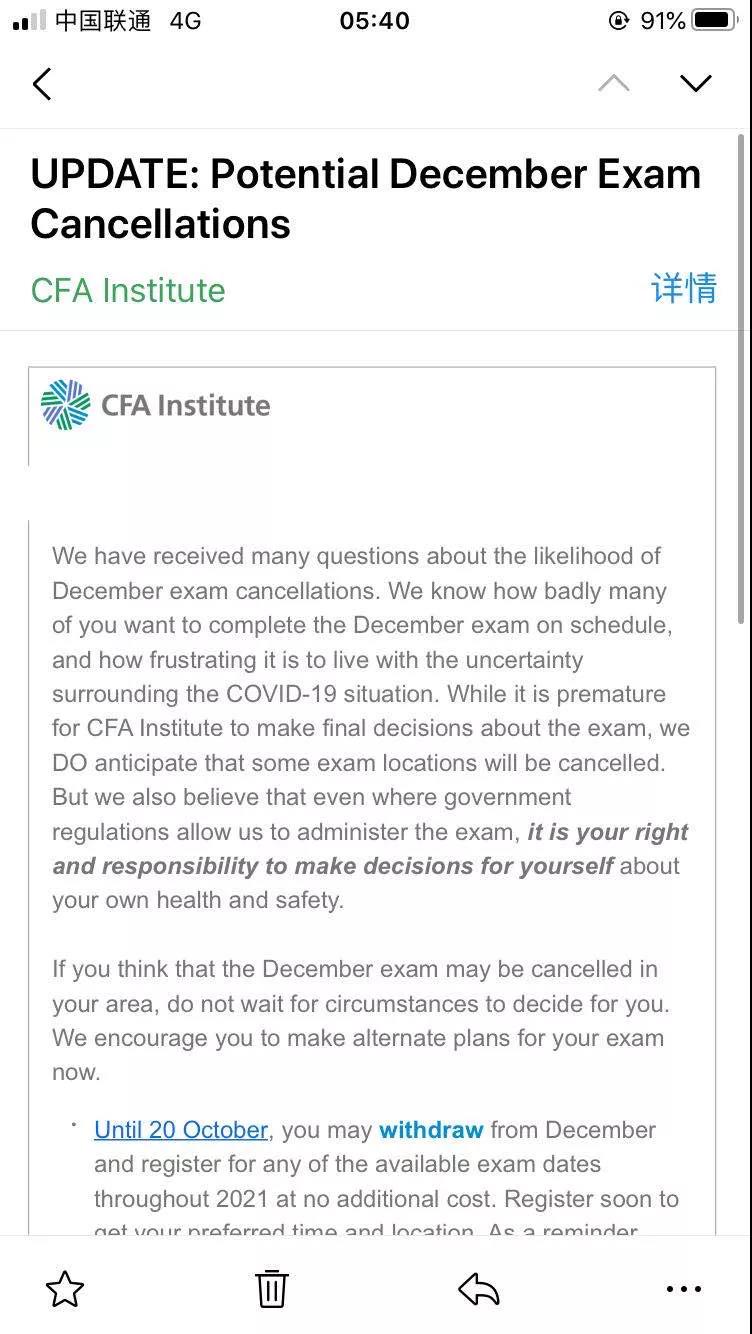Tap the 05:40 clock in status bar
This screenshot has height=1334, width=752.
tap(374, 21)
